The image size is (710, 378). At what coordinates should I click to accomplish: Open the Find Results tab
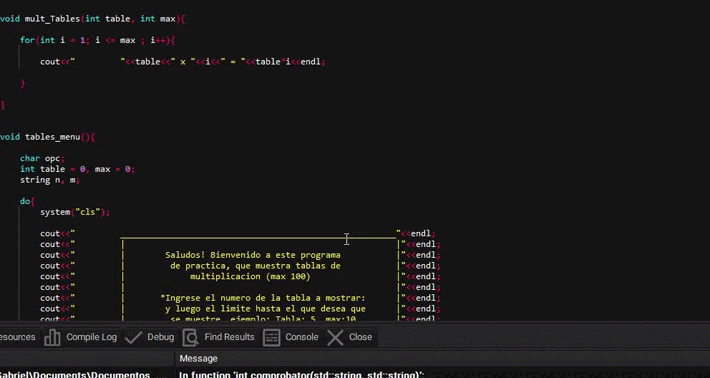(219, 337)
